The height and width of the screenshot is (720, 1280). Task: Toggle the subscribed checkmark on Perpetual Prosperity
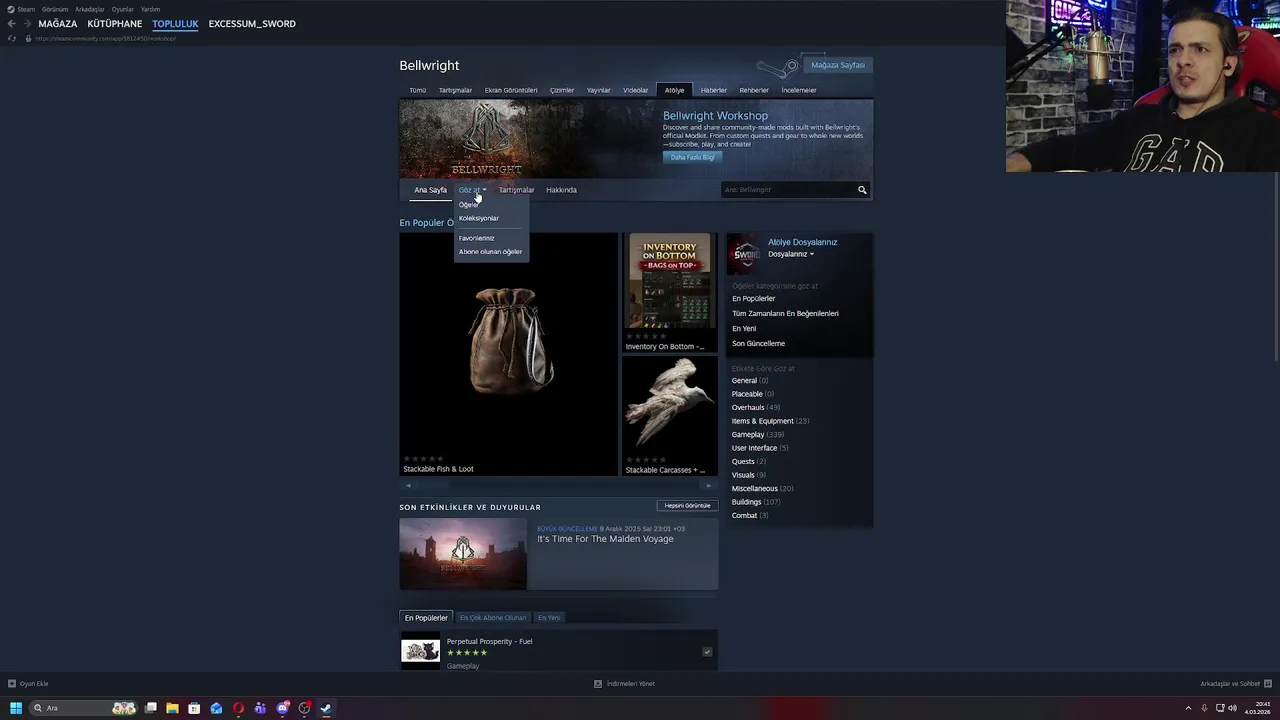tap(707, 652)
